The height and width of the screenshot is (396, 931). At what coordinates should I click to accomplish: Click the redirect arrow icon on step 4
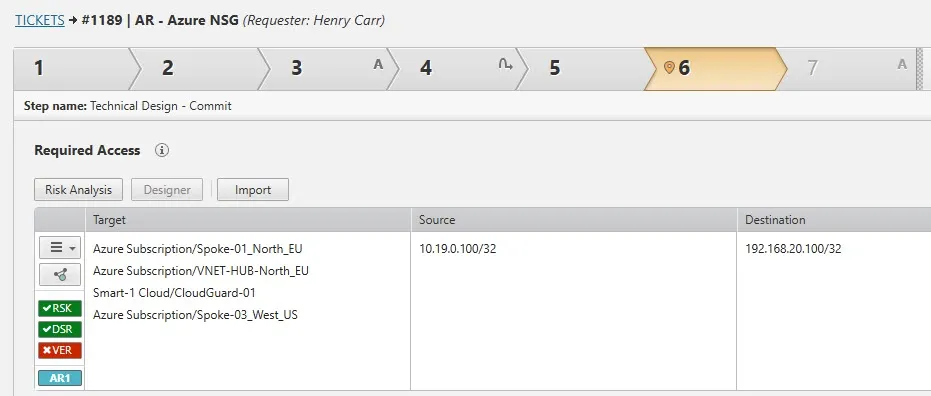[x=505, y=65]
